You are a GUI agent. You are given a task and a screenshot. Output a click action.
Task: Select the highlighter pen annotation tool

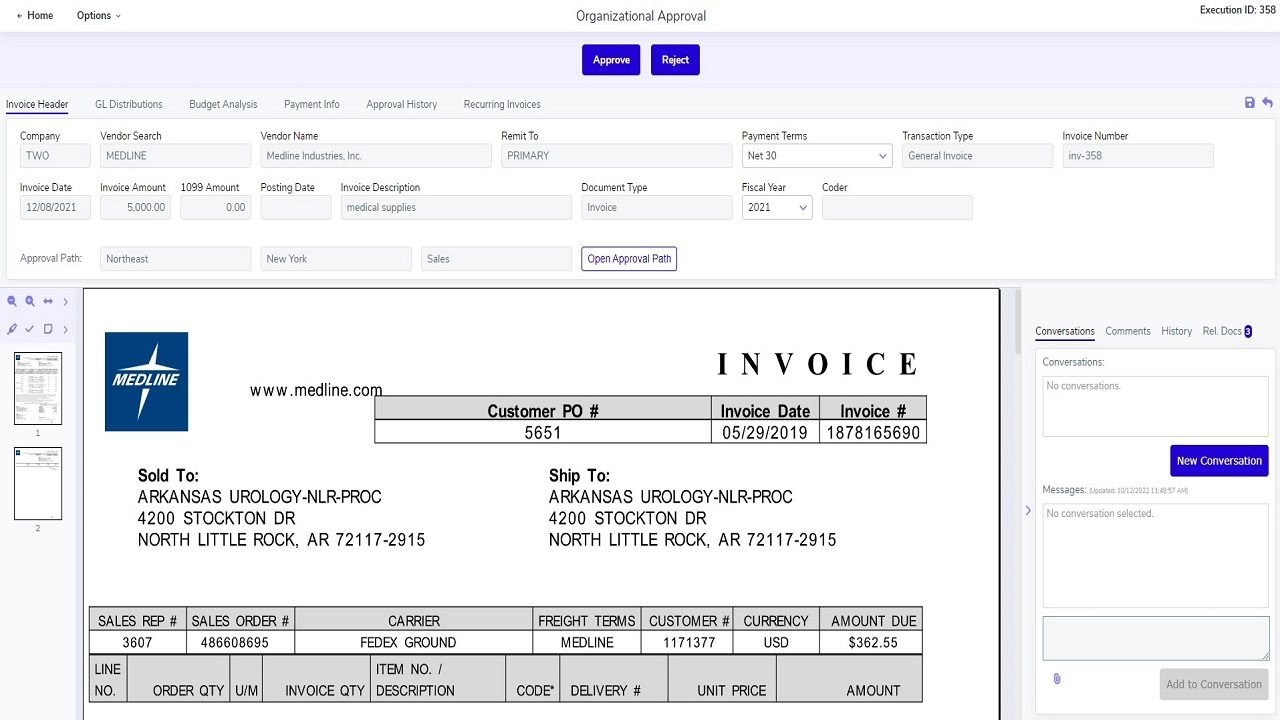click(x=12, y=329)
